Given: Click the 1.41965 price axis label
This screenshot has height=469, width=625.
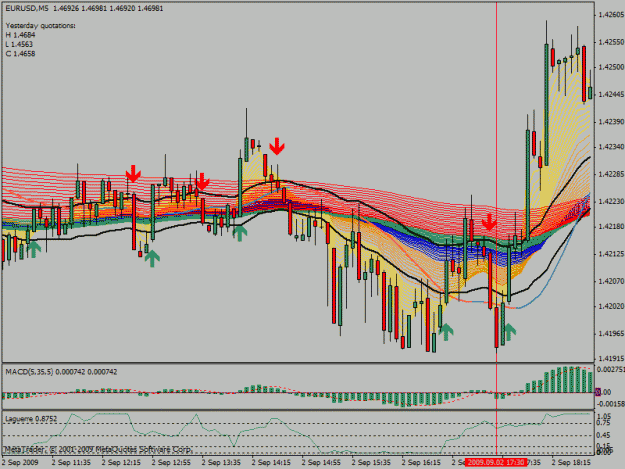Looking at the screenshot, I should tap(611, 334).
